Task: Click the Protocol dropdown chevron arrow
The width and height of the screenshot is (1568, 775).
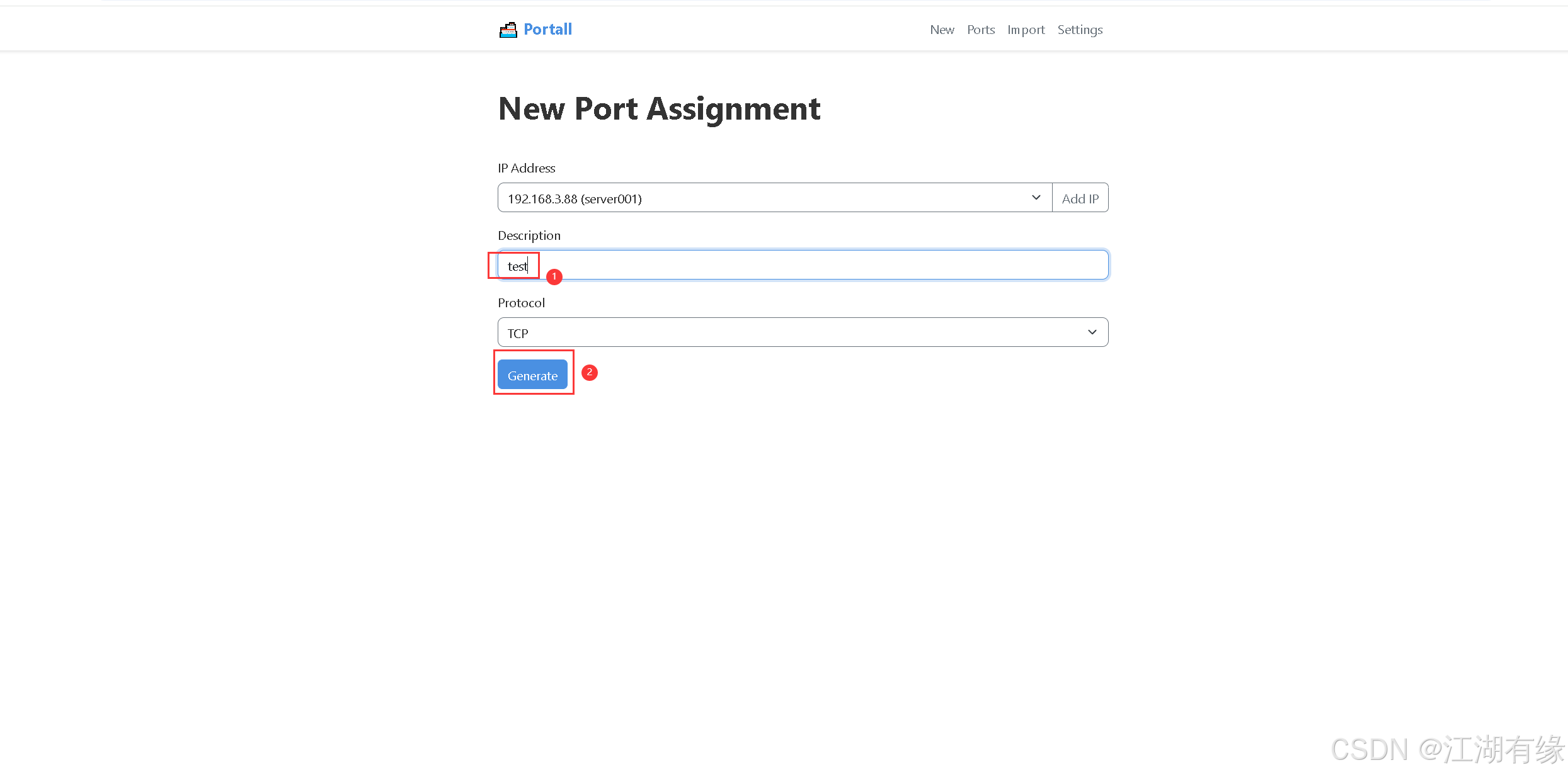Action: tap(1092, 332)
